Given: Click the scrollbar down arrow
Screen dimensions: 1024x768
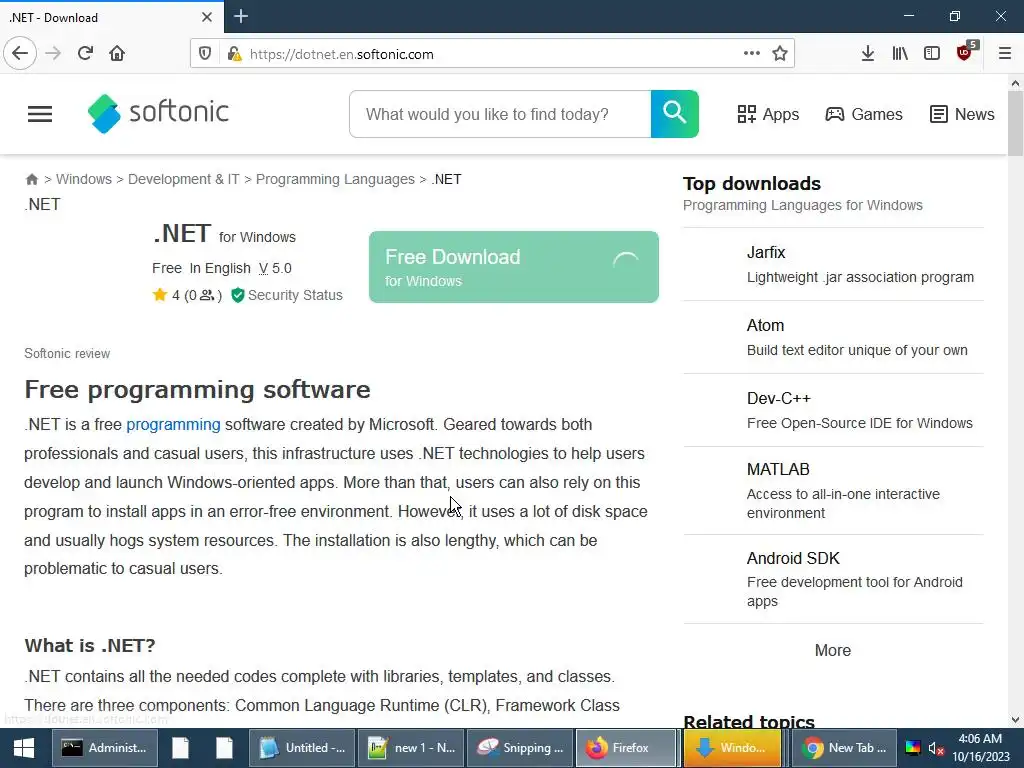Looking at the screenshot, I should pos(1015,720).
